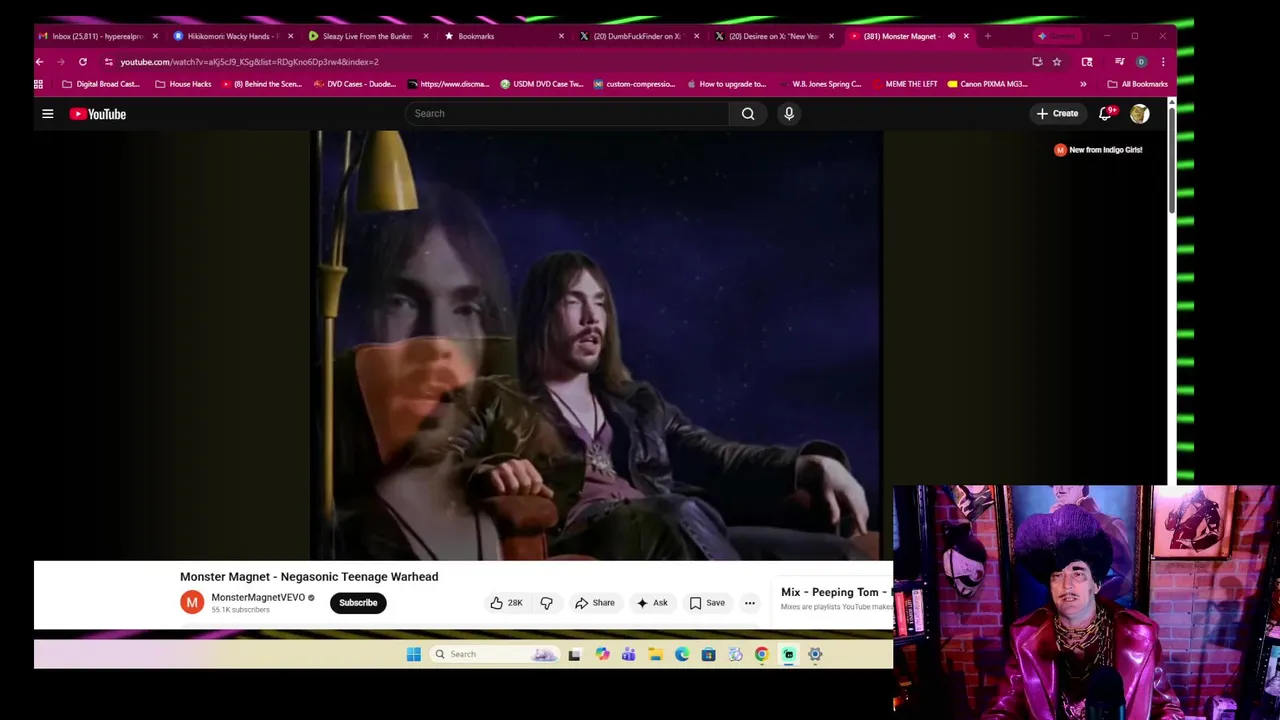Open File Explorer from taskbar
Viewport: 1280px width, 720px height.
(655, 655)
